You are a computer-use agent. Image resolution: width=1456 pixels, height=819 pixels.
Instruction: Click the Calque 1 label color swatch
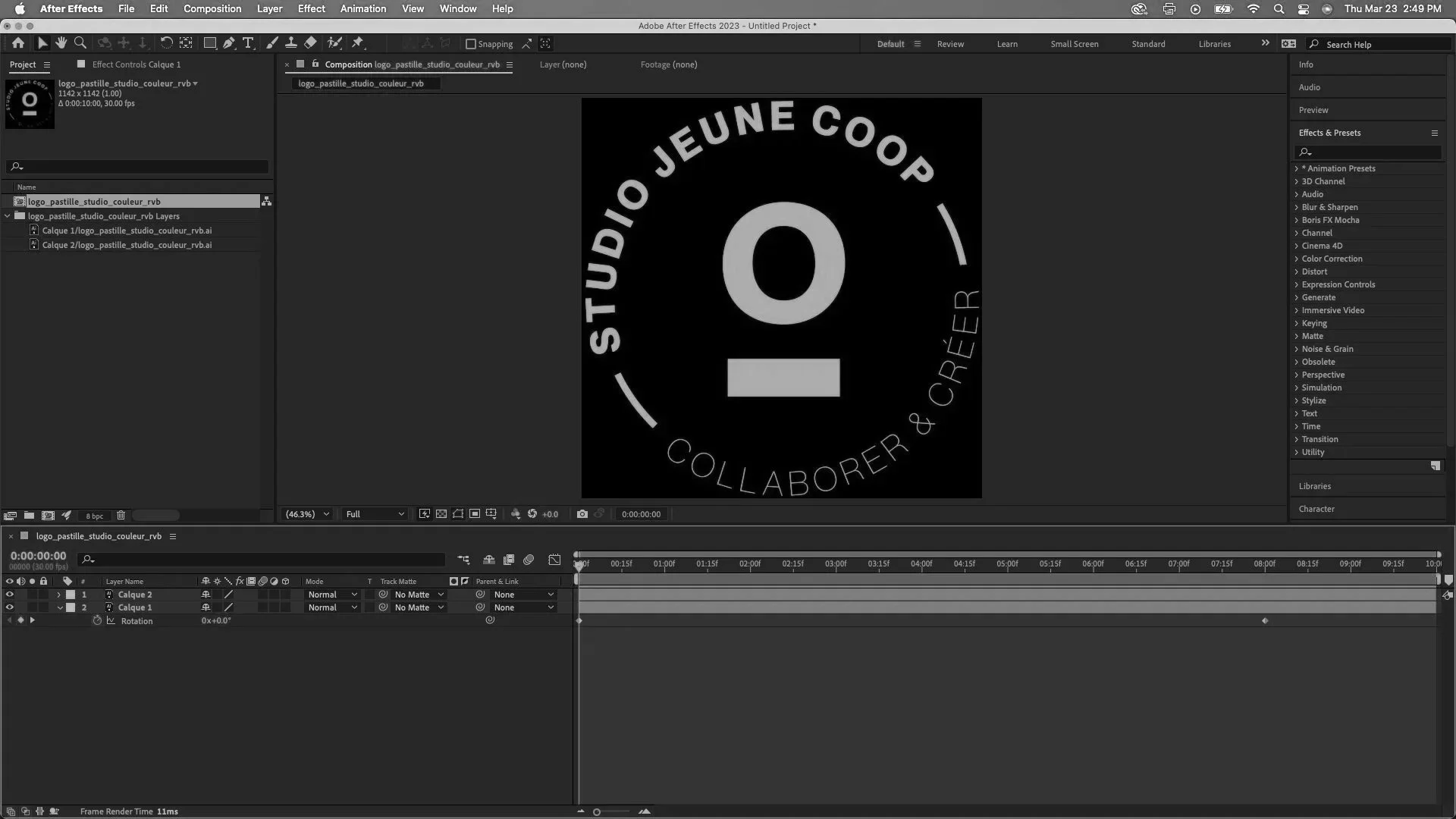tap(71, 607)
